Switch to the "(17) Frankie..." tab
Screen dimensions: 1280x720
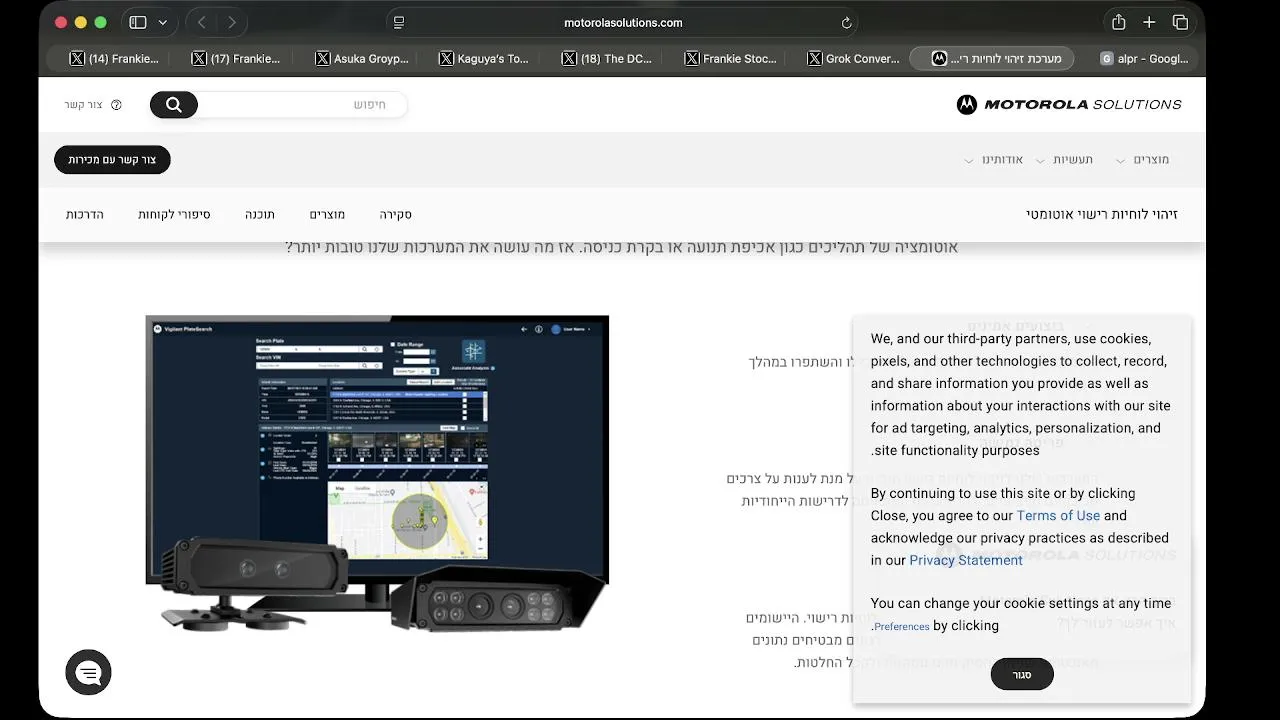click(236, 59)
